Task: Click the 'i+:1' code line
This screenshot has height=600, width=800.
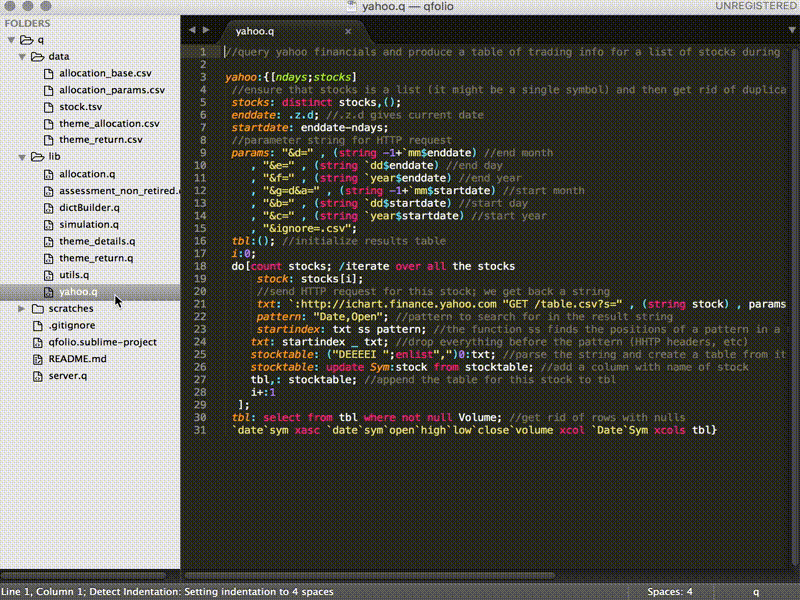Action: [x=263, y=392]
